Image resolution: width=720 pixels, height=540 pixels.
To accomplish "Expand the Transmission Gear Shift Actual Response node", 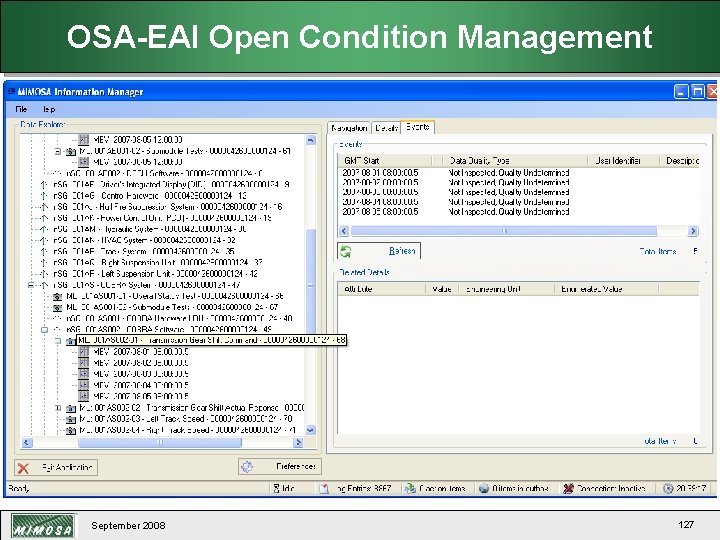I will 58,408.
